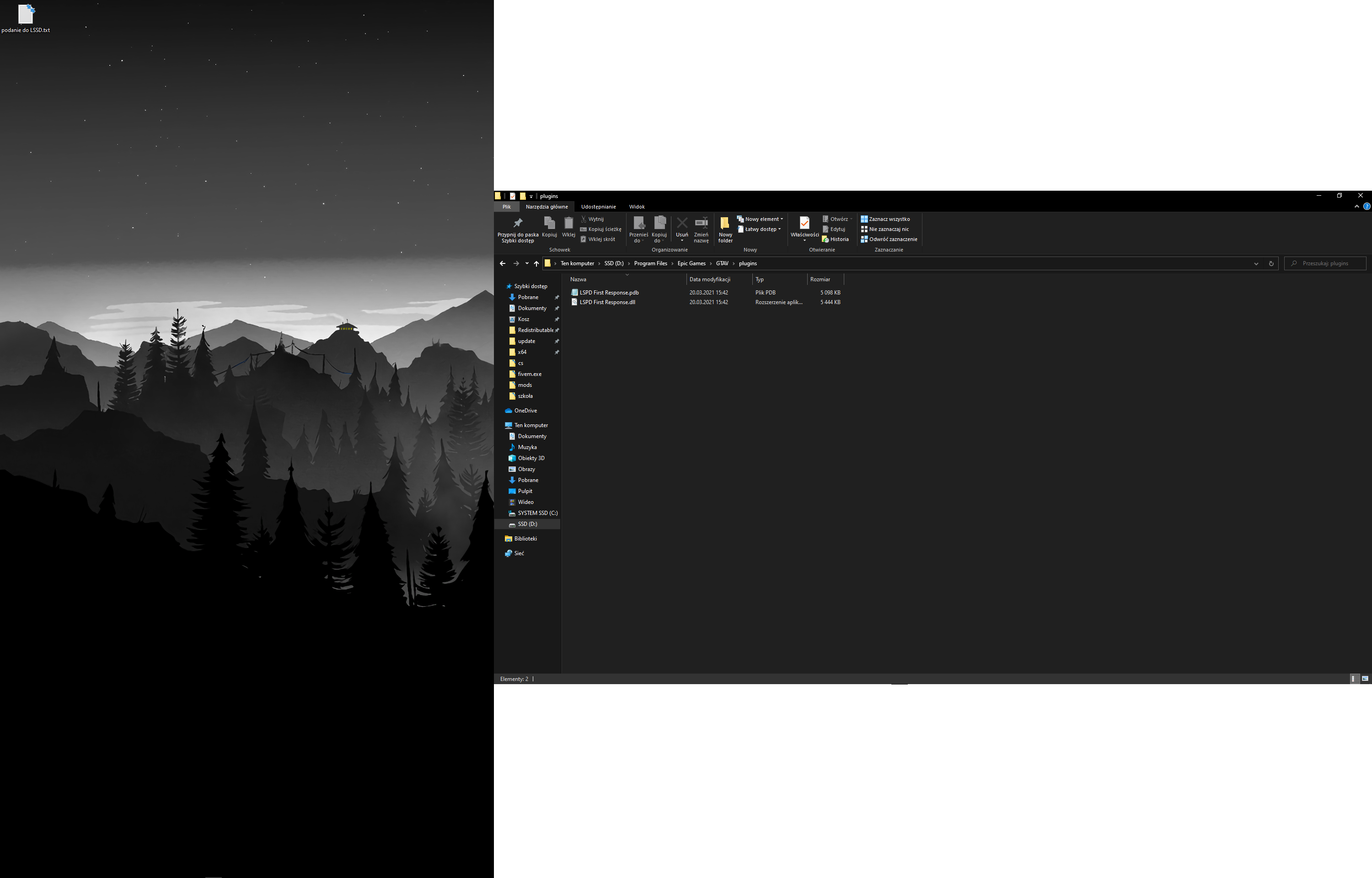Open address bar history dropdown arrow
Viewport: 1372px width, 878px height.
1256,263
